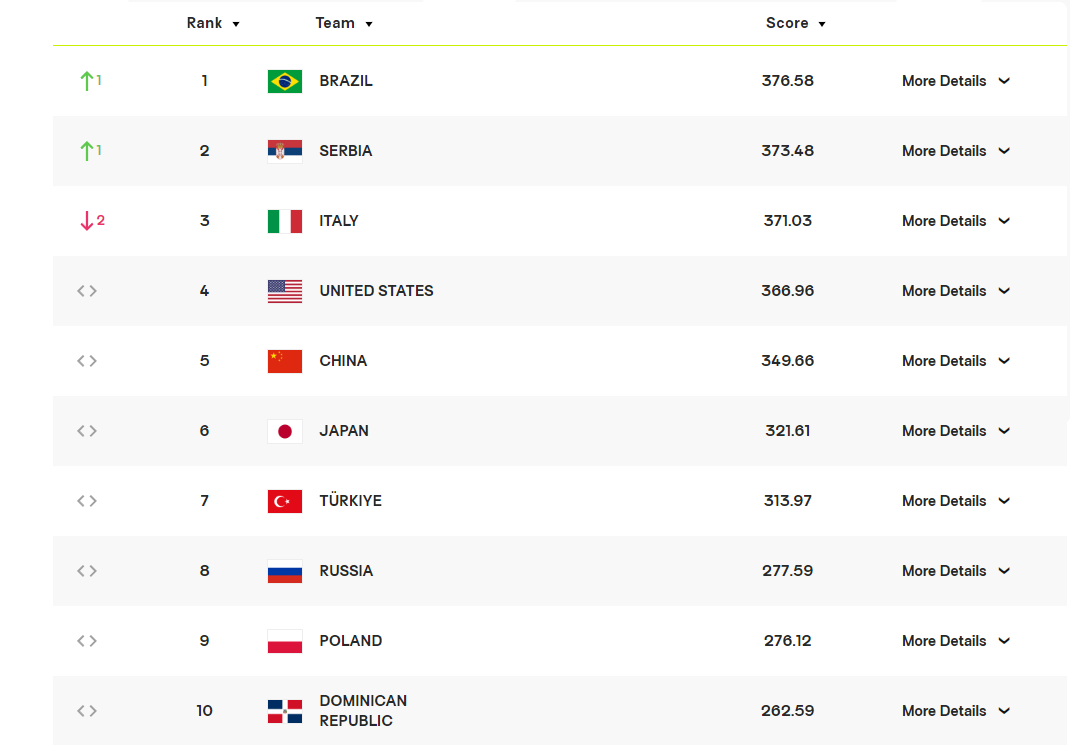Screen dimensions: 1070x745
Task: Sort the table by Score column
Action: [795, 23]
